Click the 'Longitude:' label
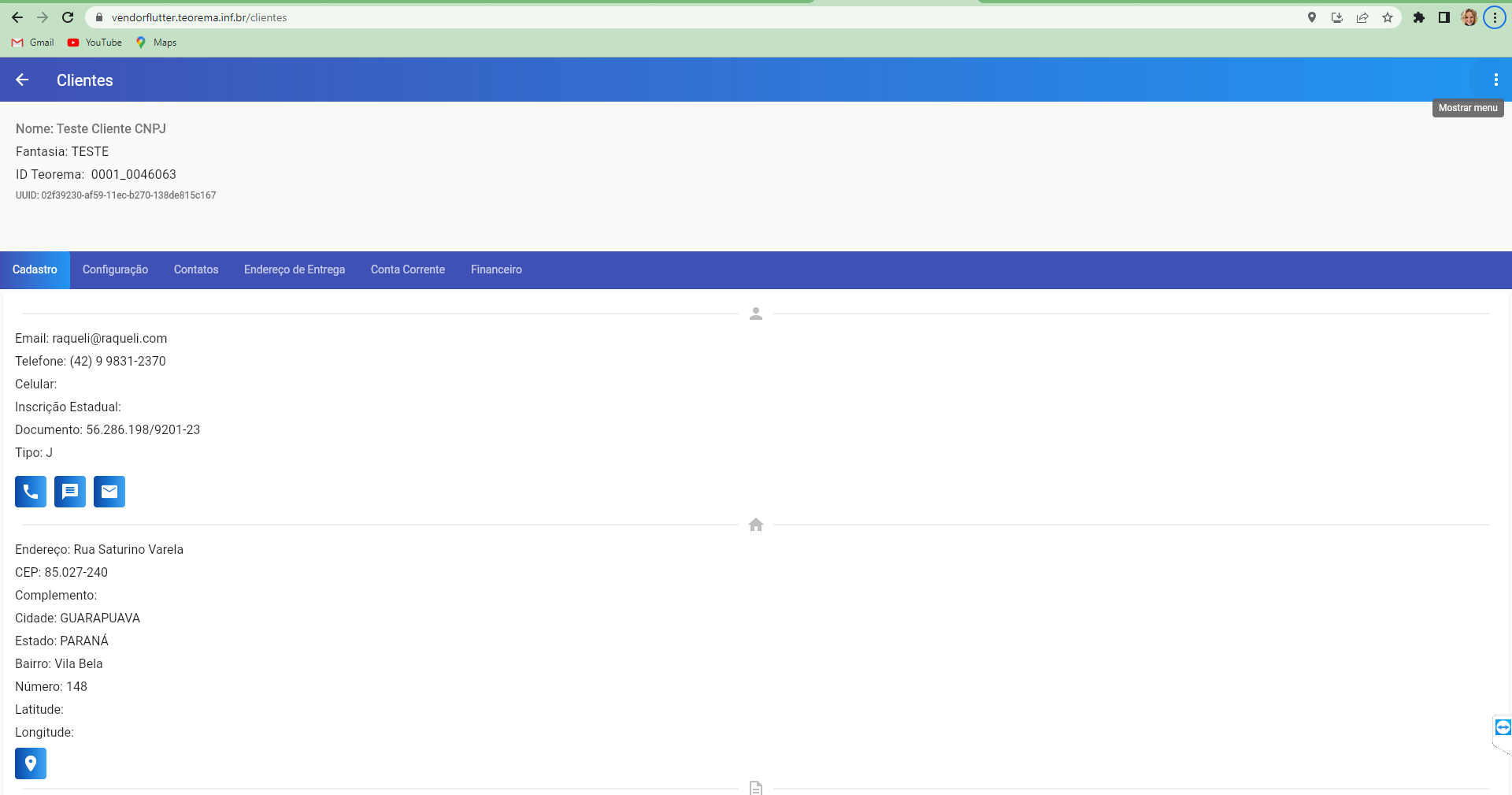 (x=44, y=732)
